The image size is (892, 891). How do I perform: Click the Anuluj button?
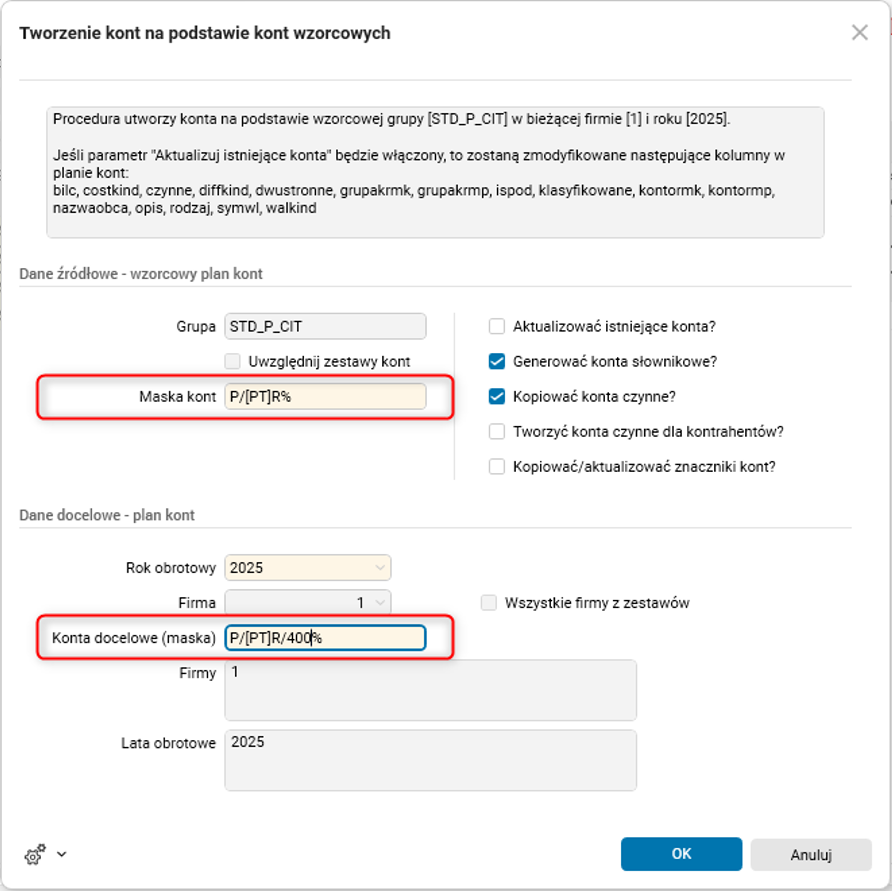[811, 854]
